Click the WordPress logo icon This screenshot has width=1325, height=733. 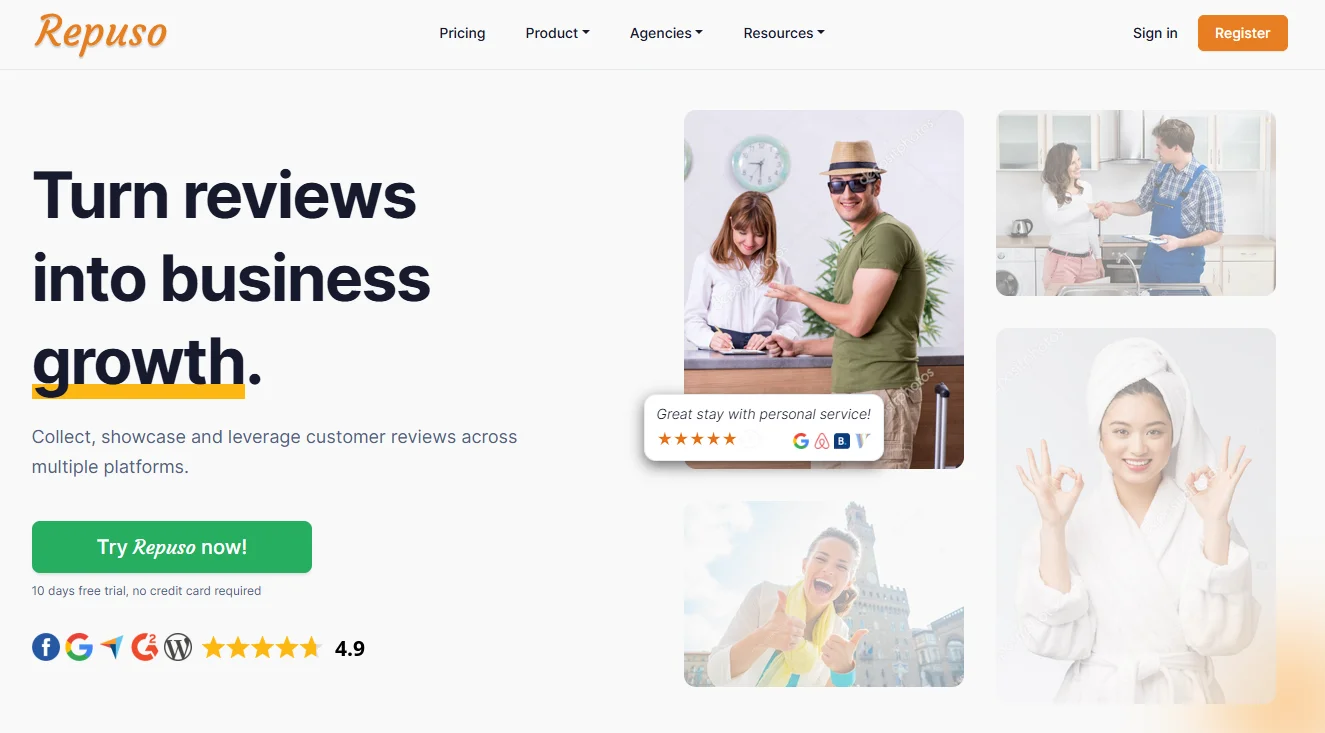coord(178,648)
